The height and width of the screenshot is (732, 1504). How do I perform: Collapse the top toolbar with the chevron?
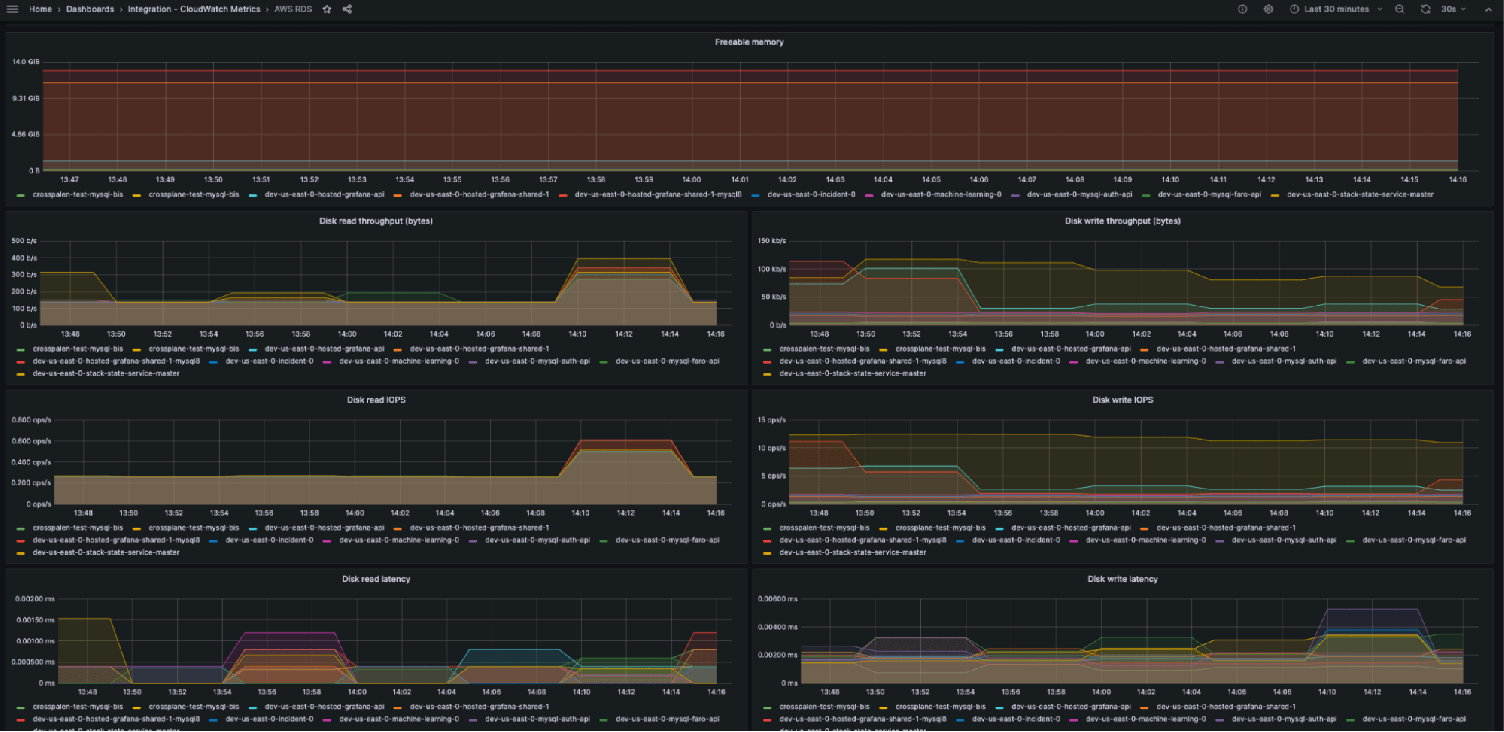[x=1488, y=9]
